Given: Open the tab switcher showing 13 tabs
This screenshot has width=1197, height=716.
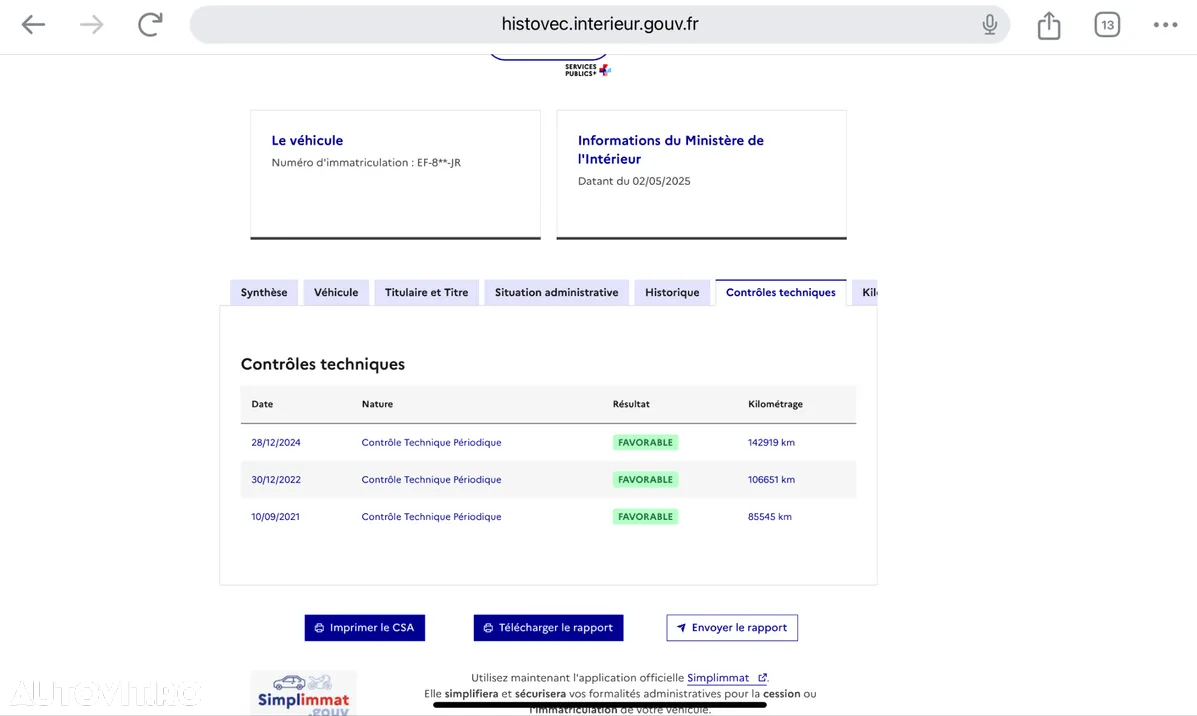Looking at the screenshot, I should point(1107,24).
